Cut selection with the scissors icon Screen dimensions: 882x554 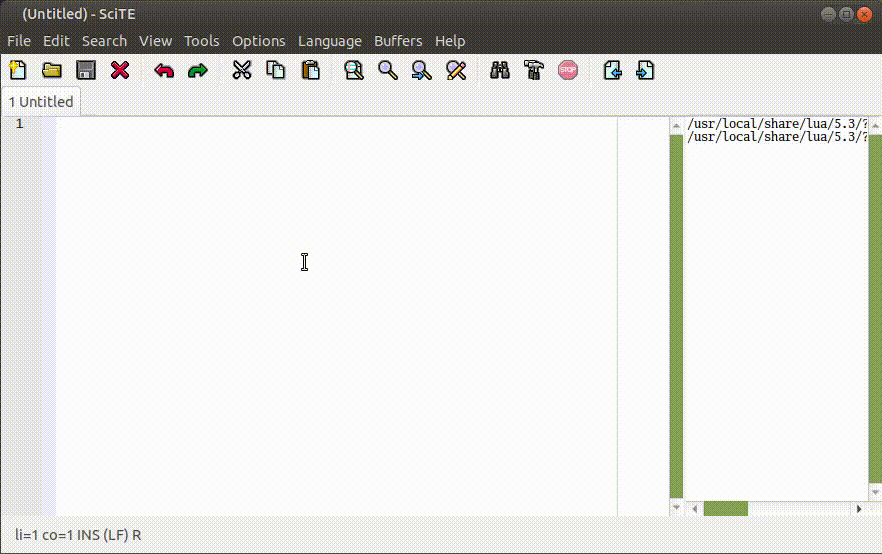(242, 70)
